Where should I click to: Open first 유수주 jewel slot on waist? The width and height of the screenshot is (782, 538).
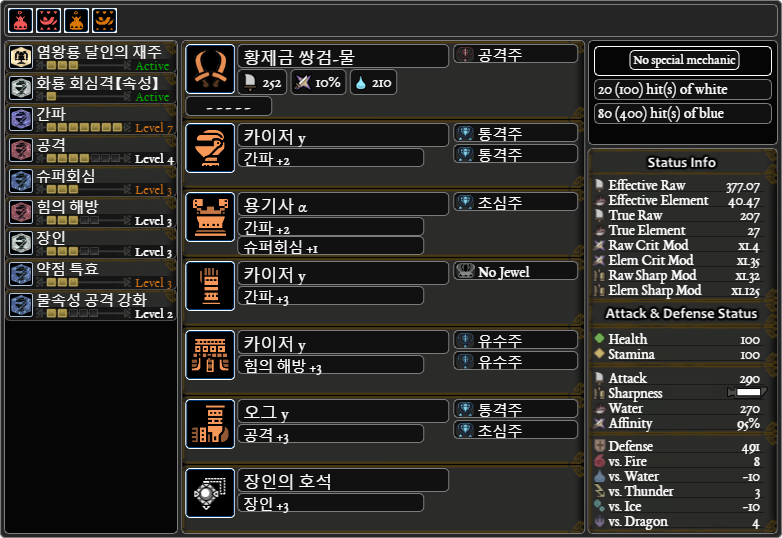tap(516, 340)
